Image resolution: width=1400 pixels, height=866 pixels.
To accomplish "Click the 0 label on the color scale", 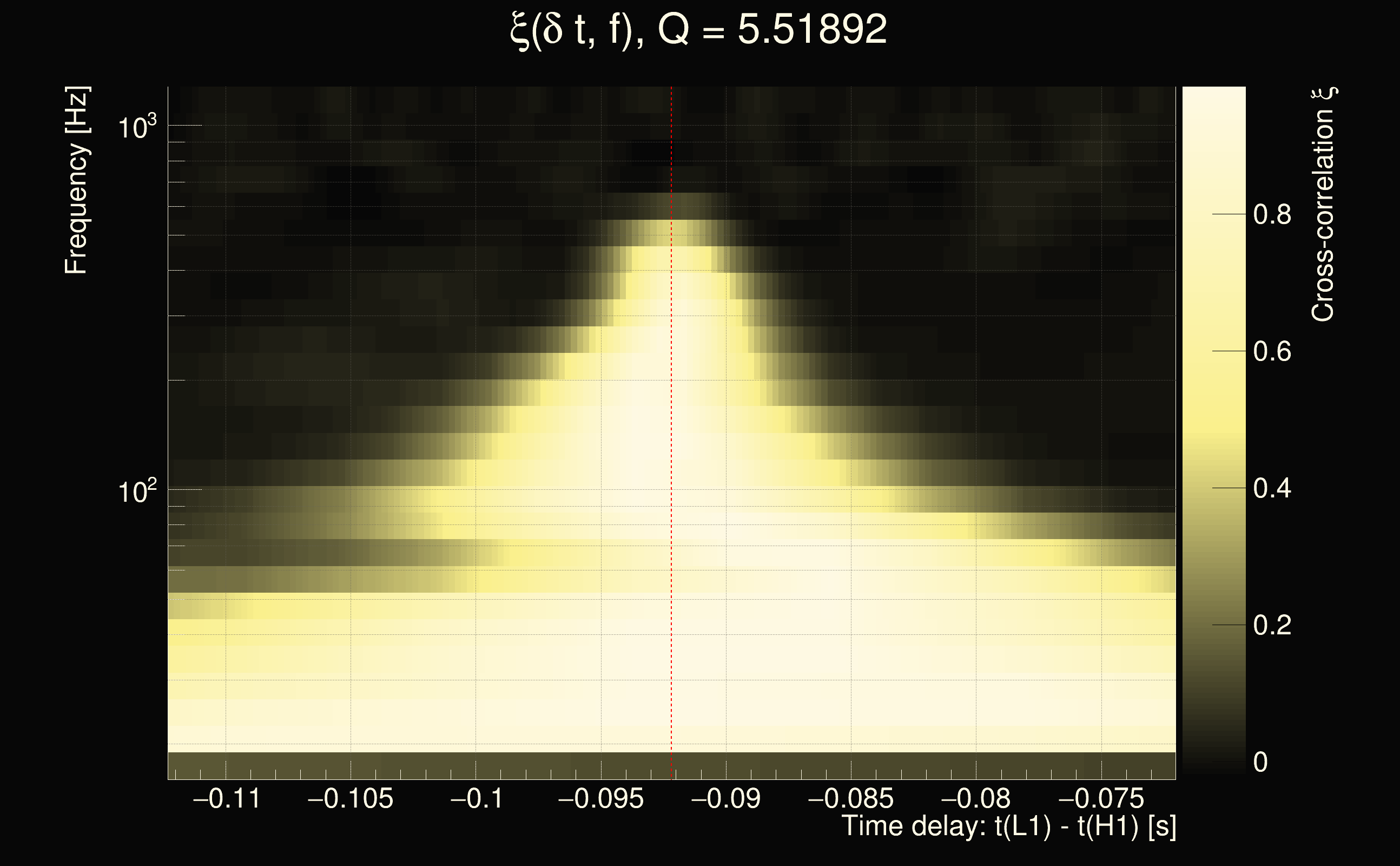I will coord(1260,762).
